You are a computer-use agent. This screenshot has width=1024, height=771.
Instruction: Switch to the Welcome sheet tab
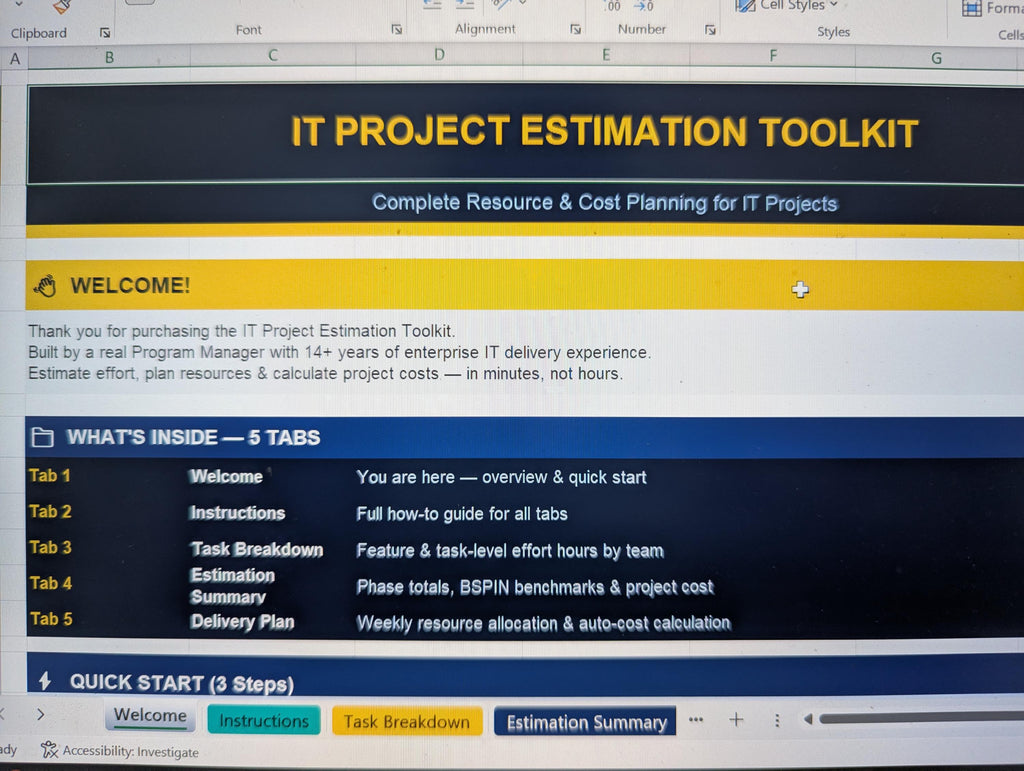tap(150, 716)
